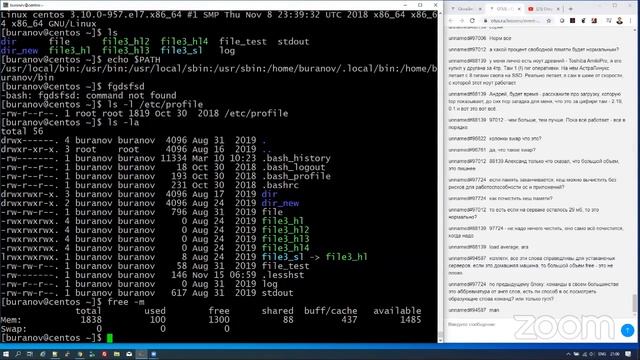Click the terminal window vertical scrollbar
Screen dimensions: 640x360
point(440,176)
